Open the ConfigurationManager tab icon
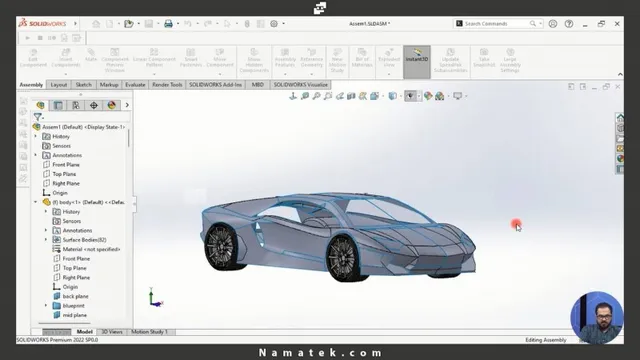The image size is (640, 360). 76,105
